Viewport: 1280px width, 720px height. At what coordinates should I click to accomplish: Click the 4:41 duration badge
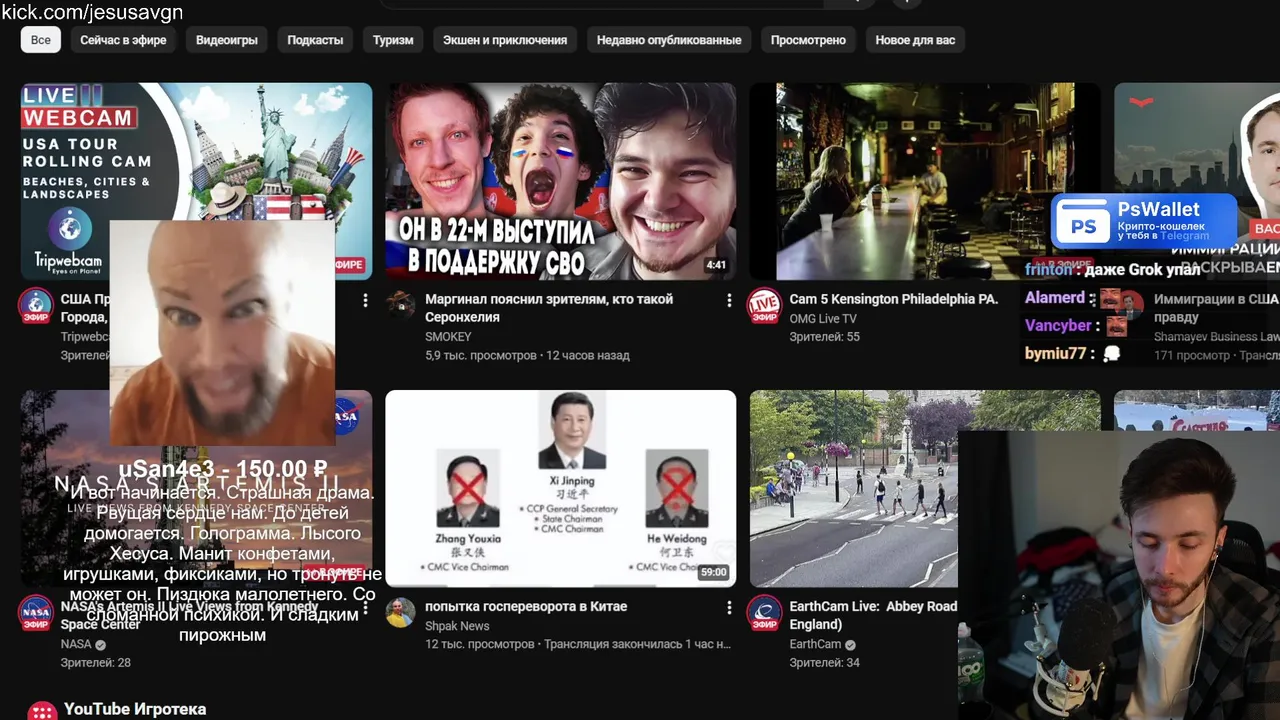[716, 265]
